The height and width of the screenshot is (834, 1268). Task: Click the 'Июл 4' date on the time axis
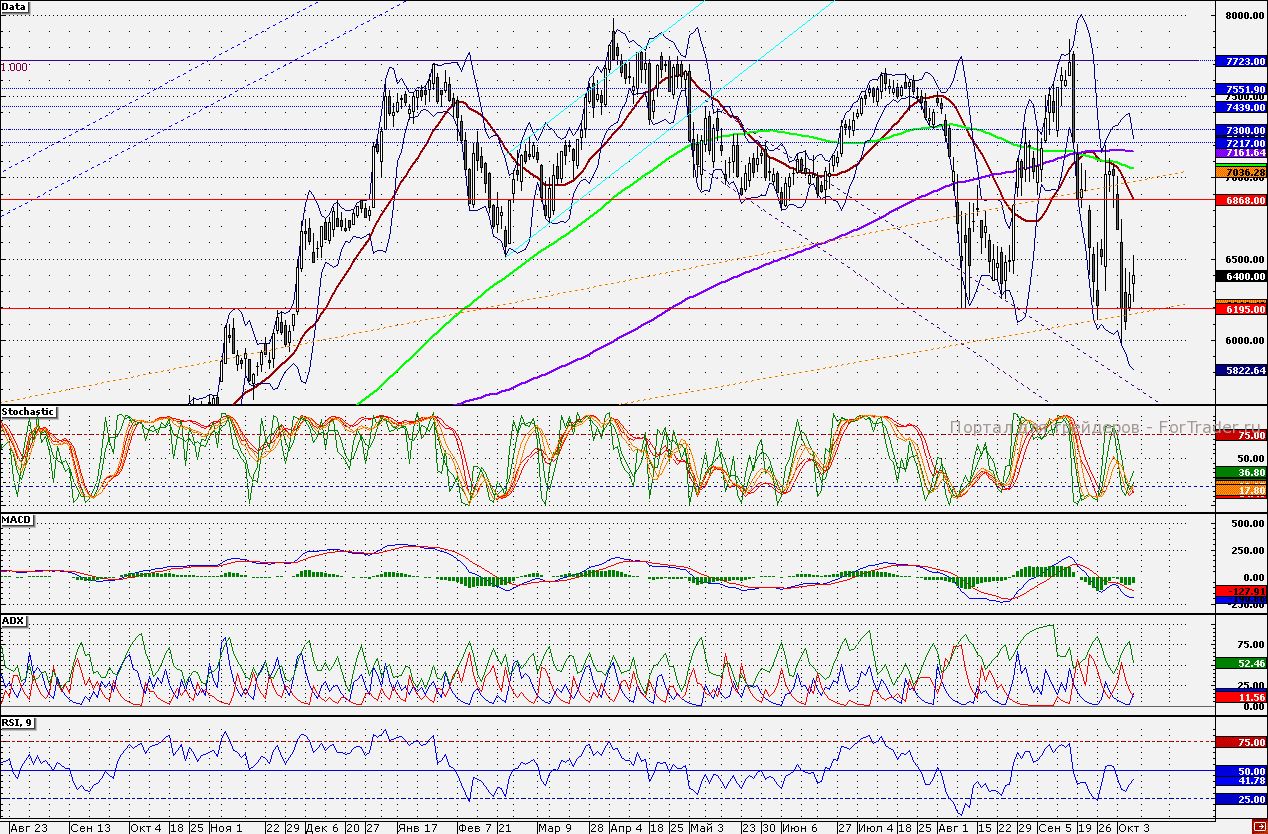pyautogui.click(x=878, y=828)
